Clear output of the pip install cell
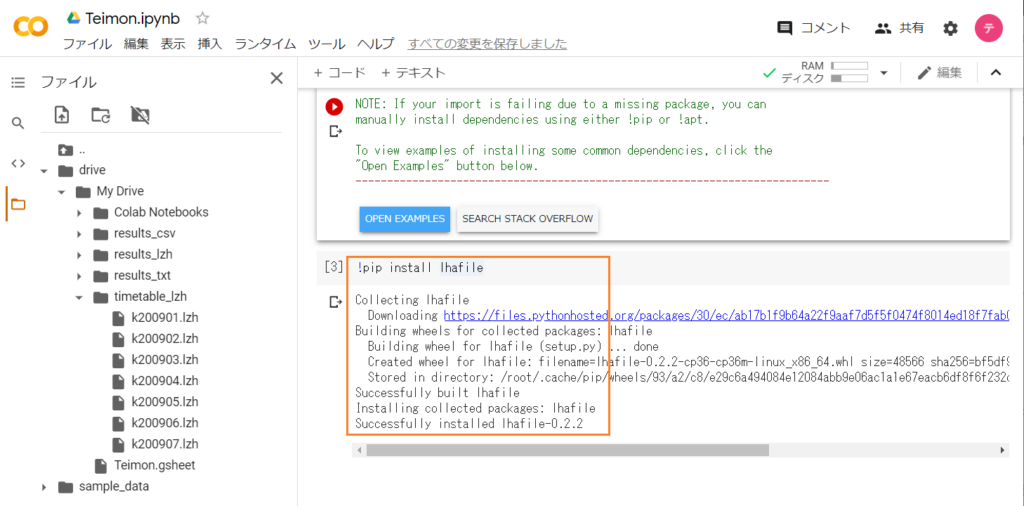The height and width of the screenshot is (506, 1024). 335,302
